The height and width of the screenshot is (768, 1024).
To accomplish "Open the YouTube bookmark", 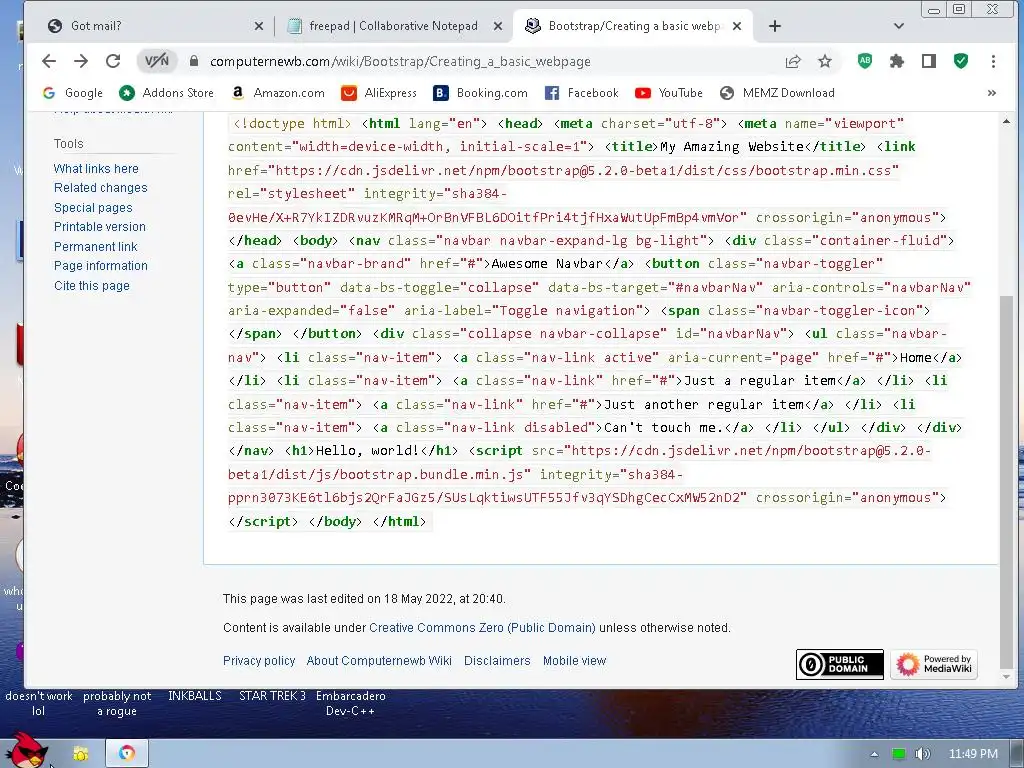I will point(669,93).
